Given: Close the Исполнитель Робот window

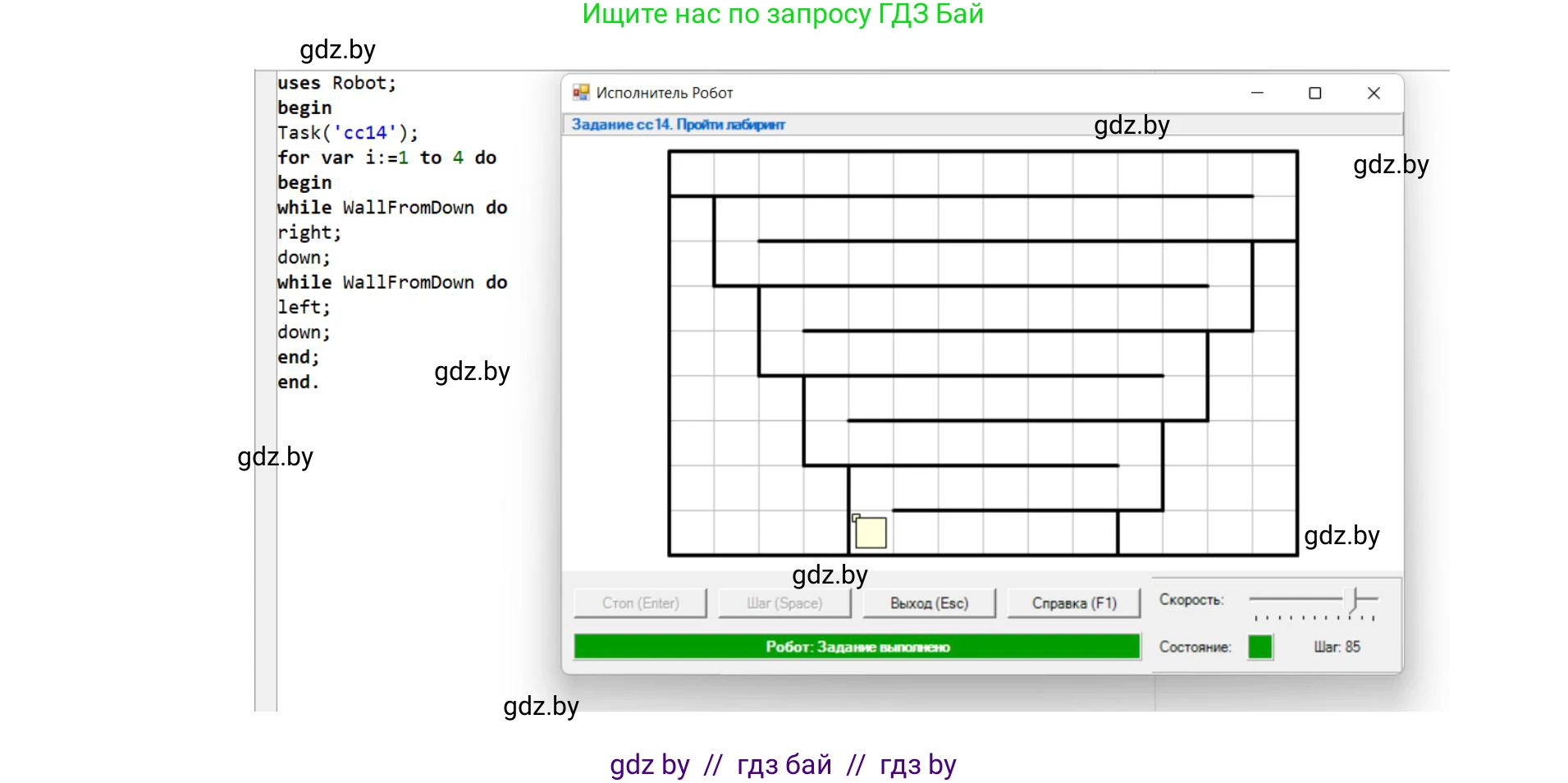Looking at the screenshot, I should pyautogui.click(x=1374, y=94).
